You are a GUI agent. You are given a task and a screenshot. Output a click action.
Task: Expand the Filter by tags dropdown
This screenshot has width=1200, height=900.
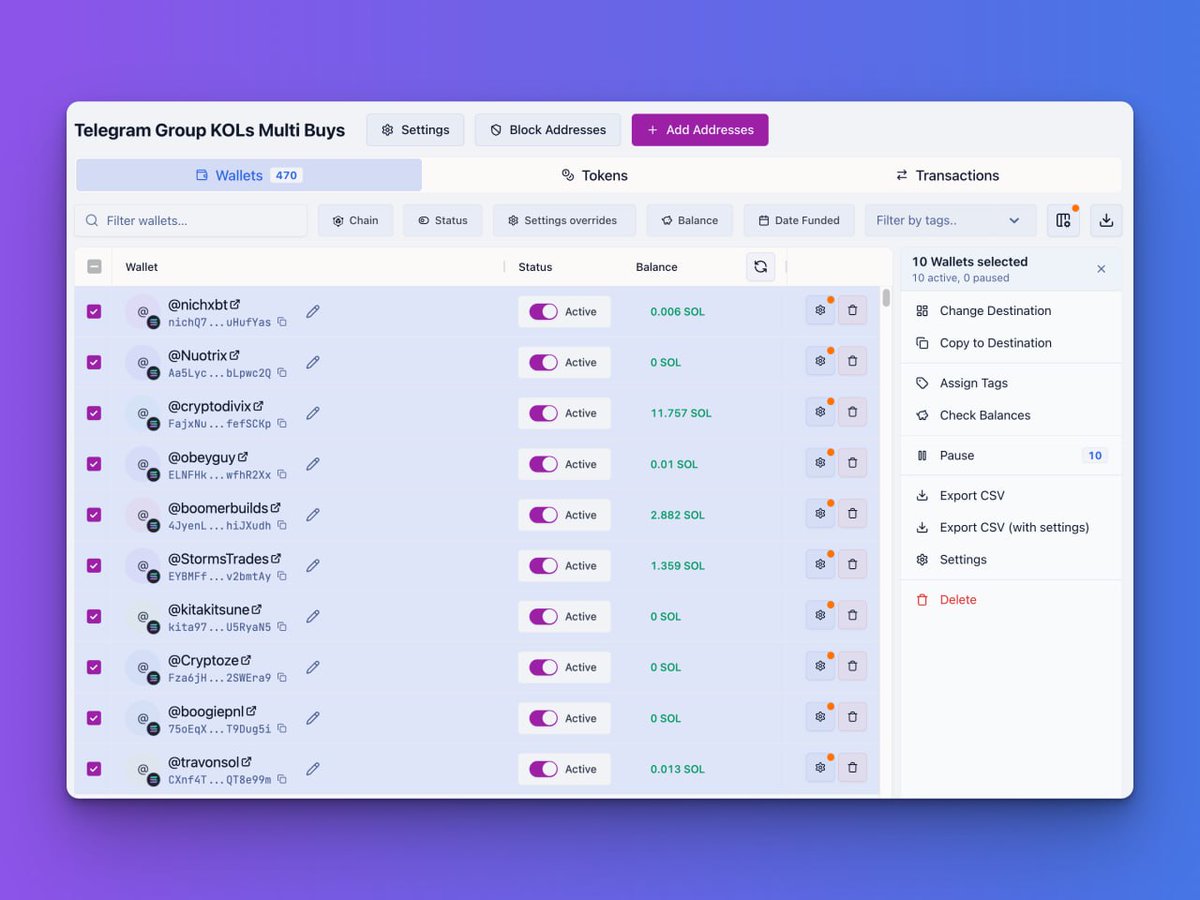pyautogui.click(x=951, y=221)
